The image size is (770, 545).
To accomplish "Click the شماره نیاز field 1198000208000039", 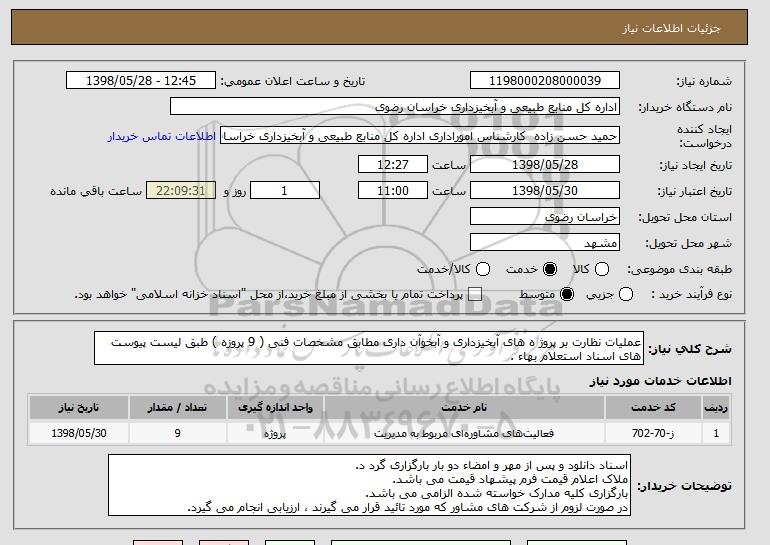I will coord(545,81).
